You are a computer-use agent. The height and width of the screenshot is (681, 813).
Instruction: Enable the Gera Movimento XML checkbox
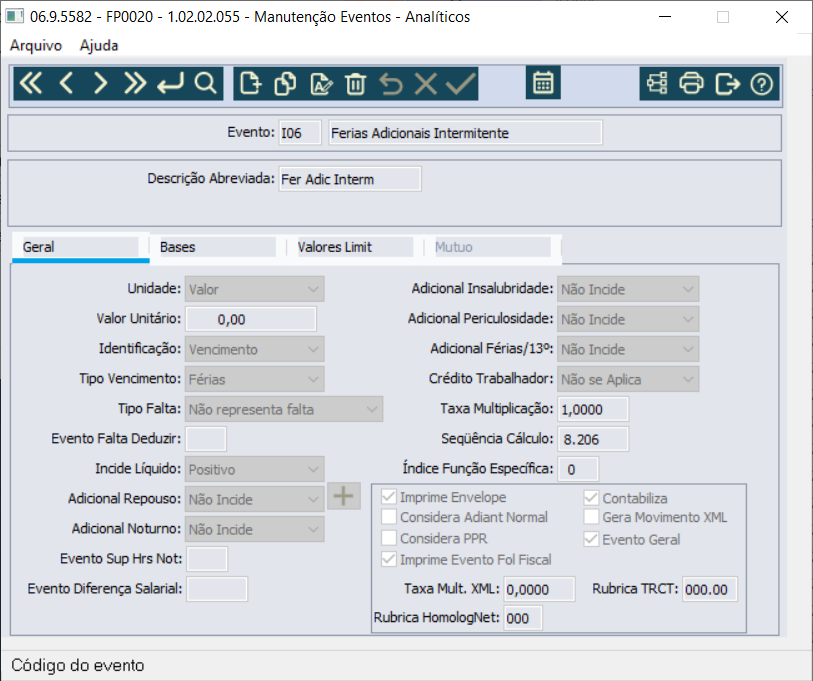(591, 517)
